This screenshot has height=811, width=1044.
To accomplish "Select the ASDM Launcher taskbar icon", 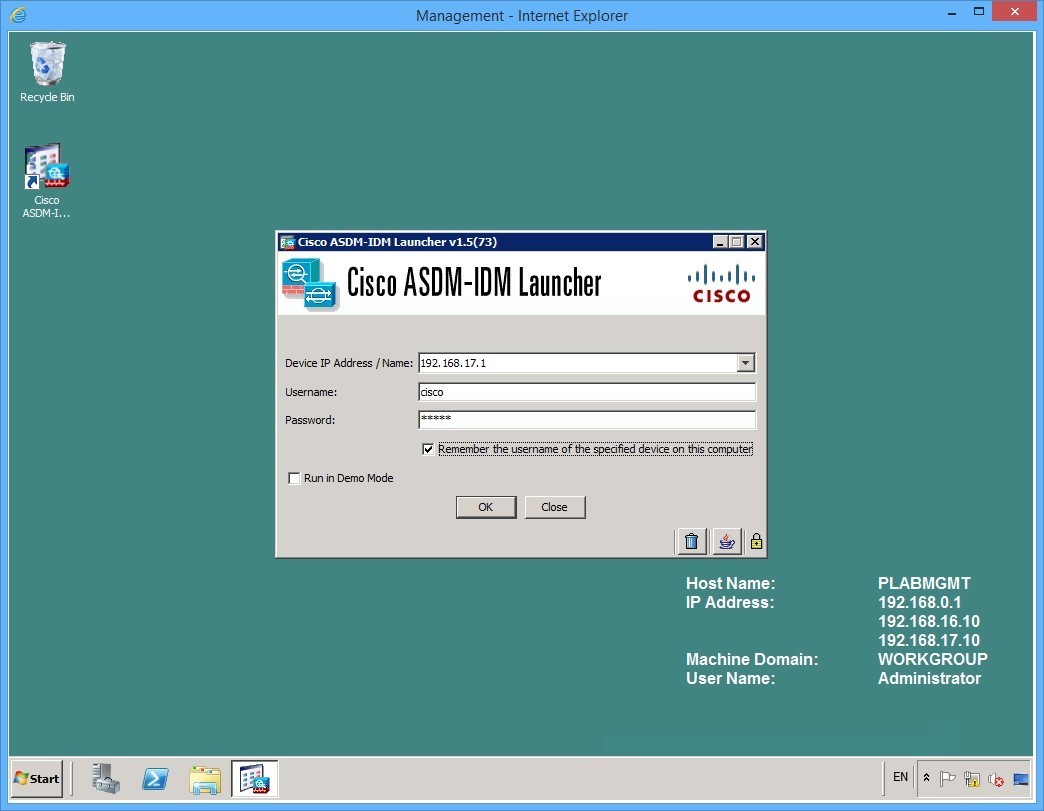I will click(x=254, y=778).
